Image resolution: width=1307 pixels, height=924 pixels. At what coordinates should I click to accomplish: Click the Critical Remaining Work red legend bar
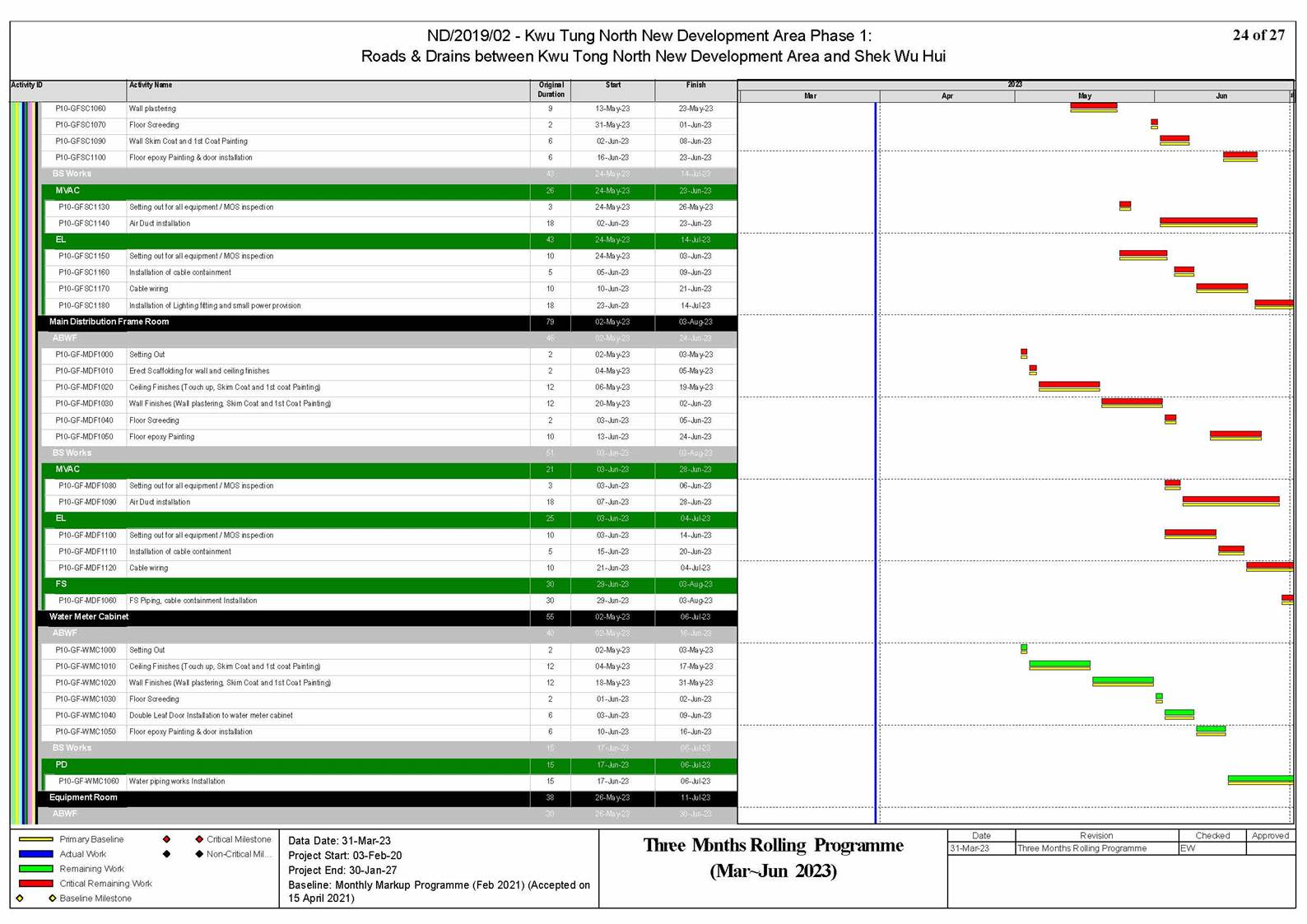pos(35,884)
